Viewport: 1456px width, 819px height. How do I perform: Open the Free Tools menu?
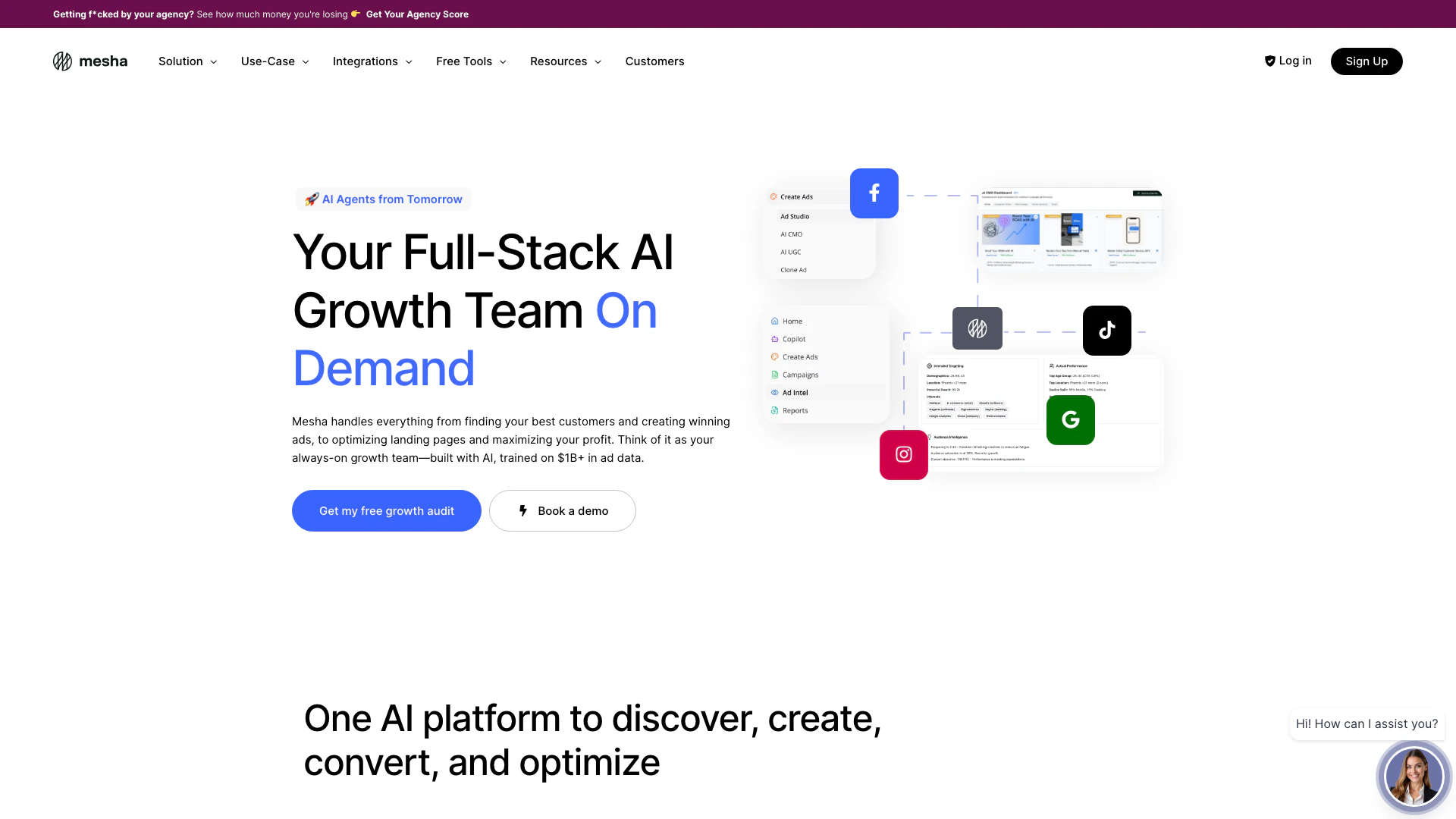471,61
